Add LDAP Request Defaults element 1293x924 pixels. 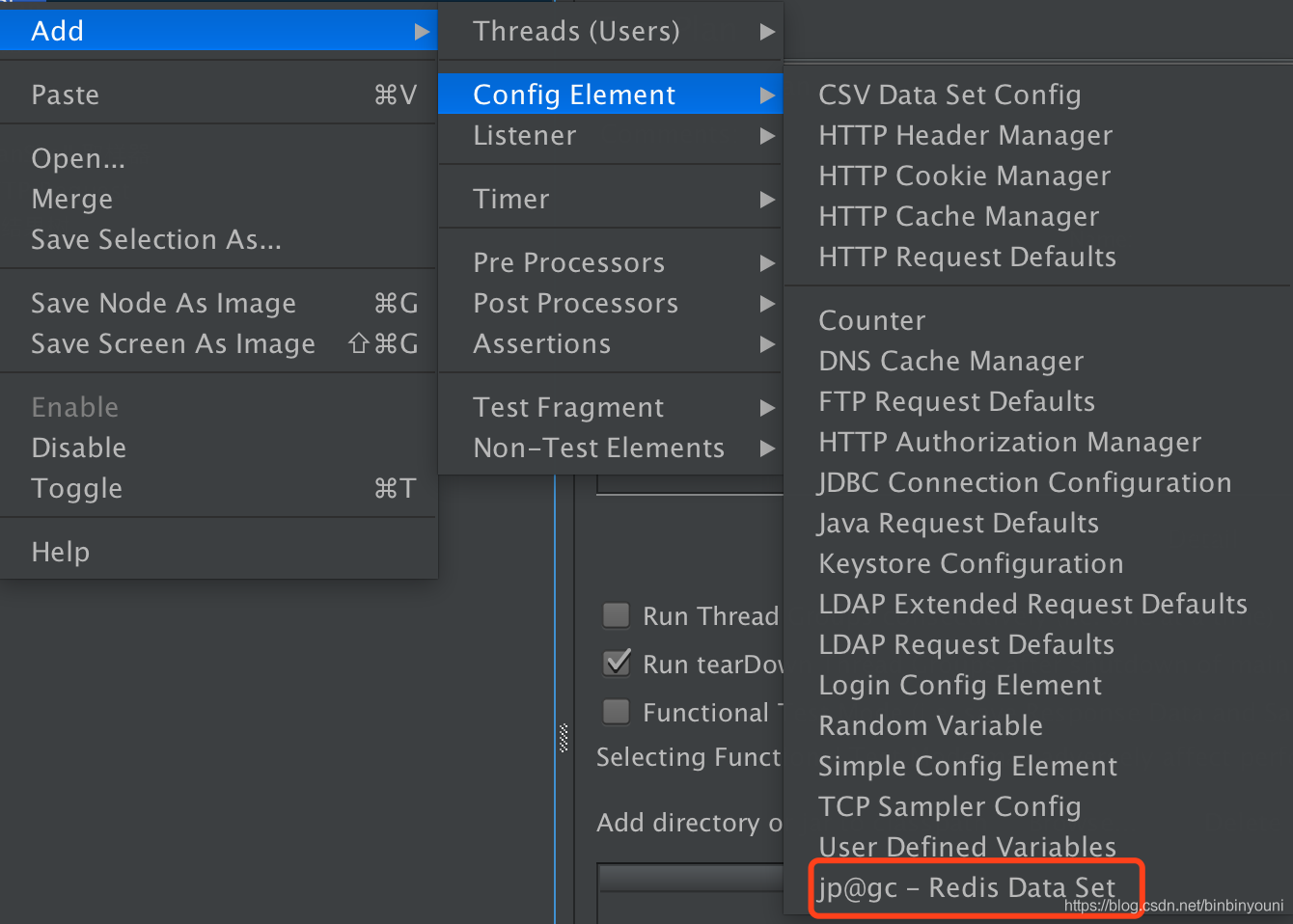click(x=1038, y=644)
